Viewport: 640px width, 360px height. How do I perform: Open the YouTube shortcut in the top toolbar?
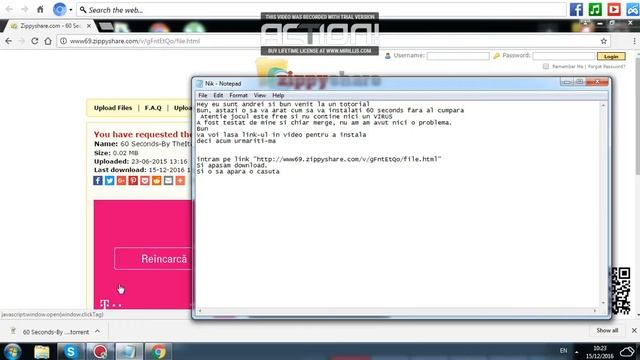pyautogui.click(x=613, y=9)
